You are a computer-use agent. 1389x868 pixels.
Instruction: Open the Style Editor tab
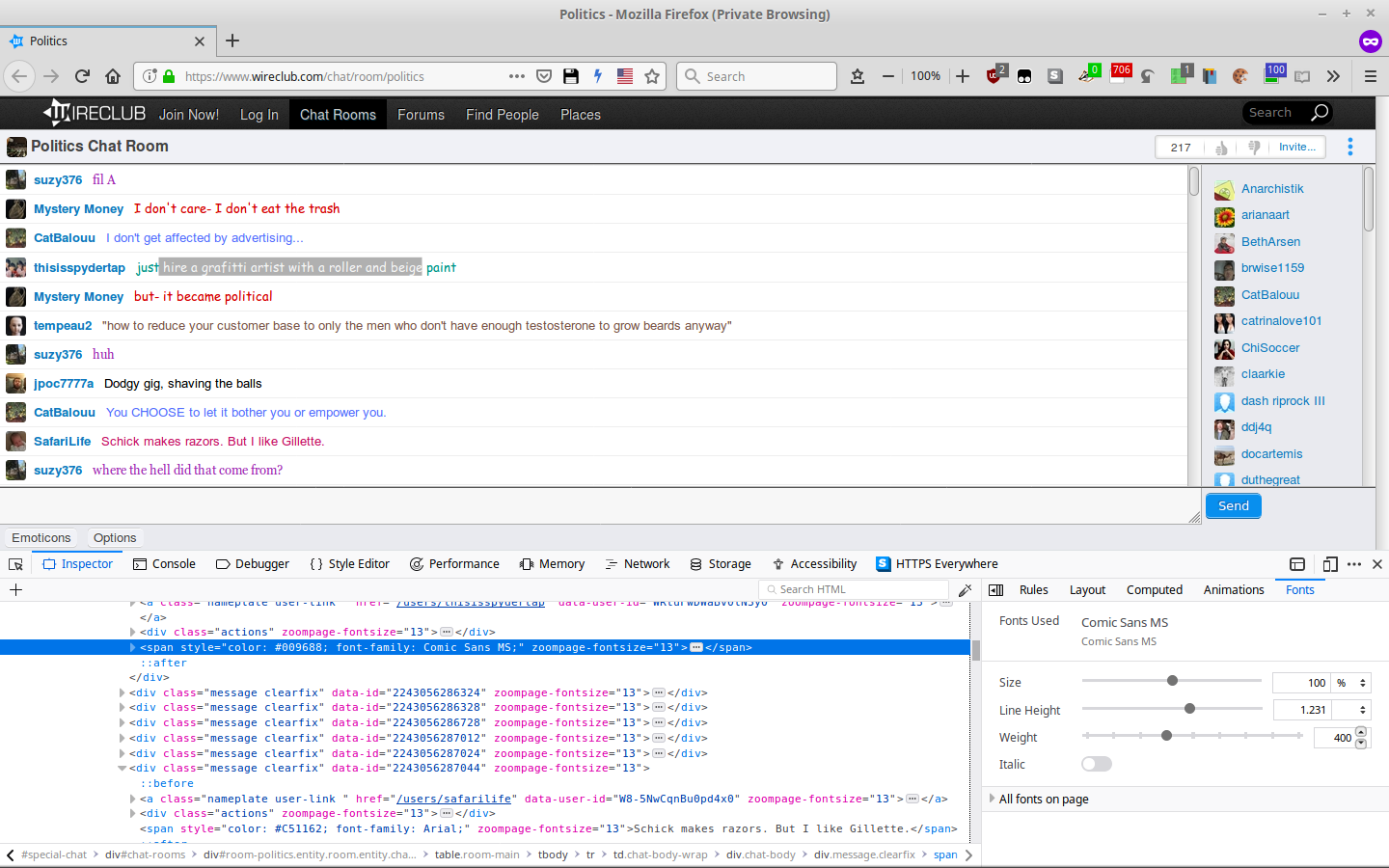coord(349,564)
